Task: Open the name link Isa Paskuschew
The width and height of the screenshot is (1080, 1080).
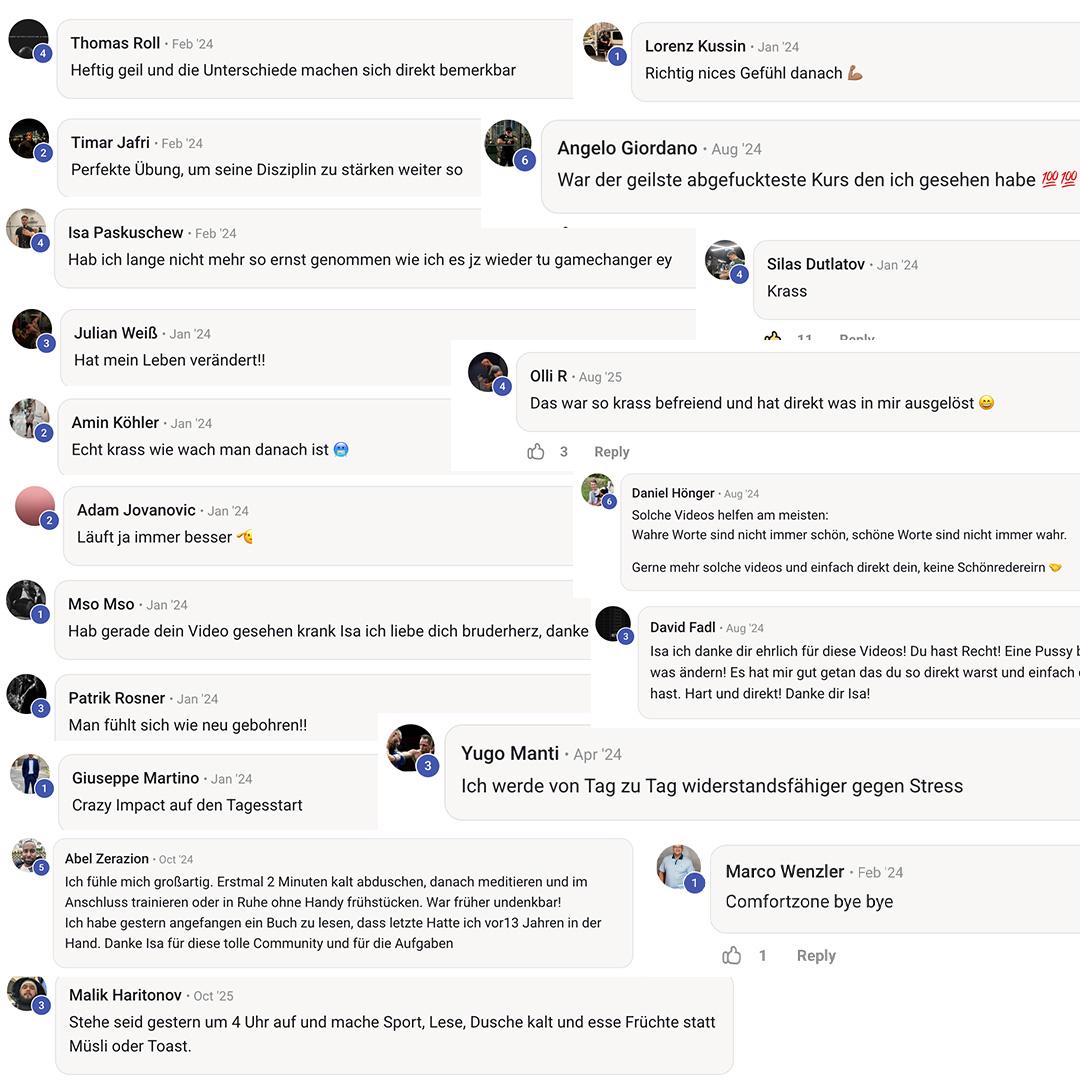Action: 126,233
